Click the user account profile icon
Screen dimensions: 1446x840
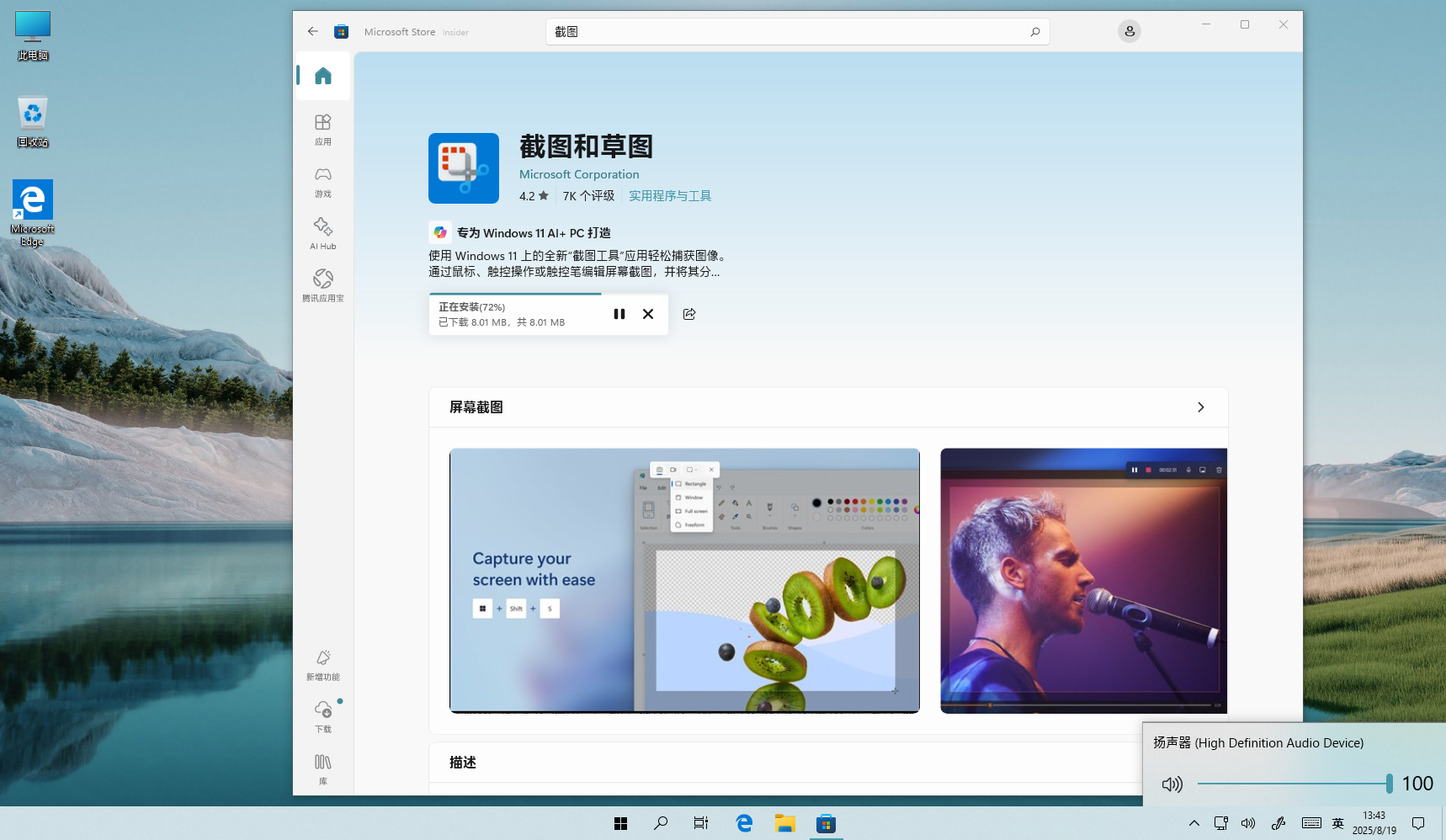point(1130,31)
